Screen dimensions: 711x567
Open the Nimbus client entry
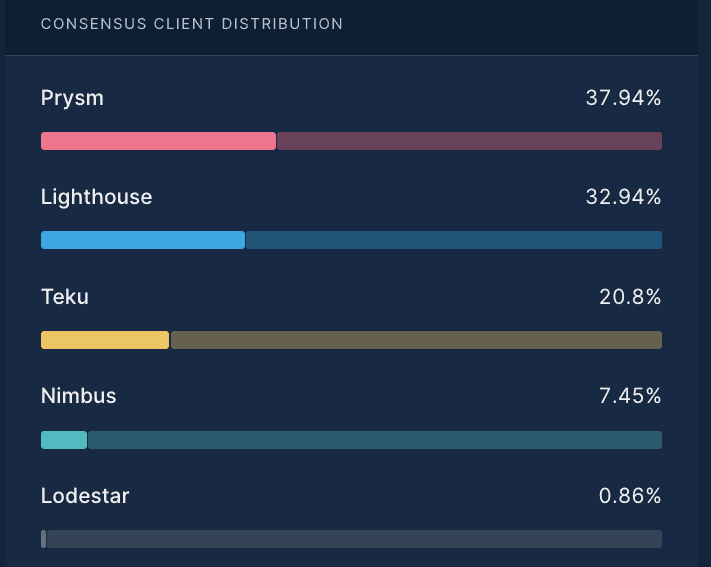pyautogui.click(x=78, y=396)
